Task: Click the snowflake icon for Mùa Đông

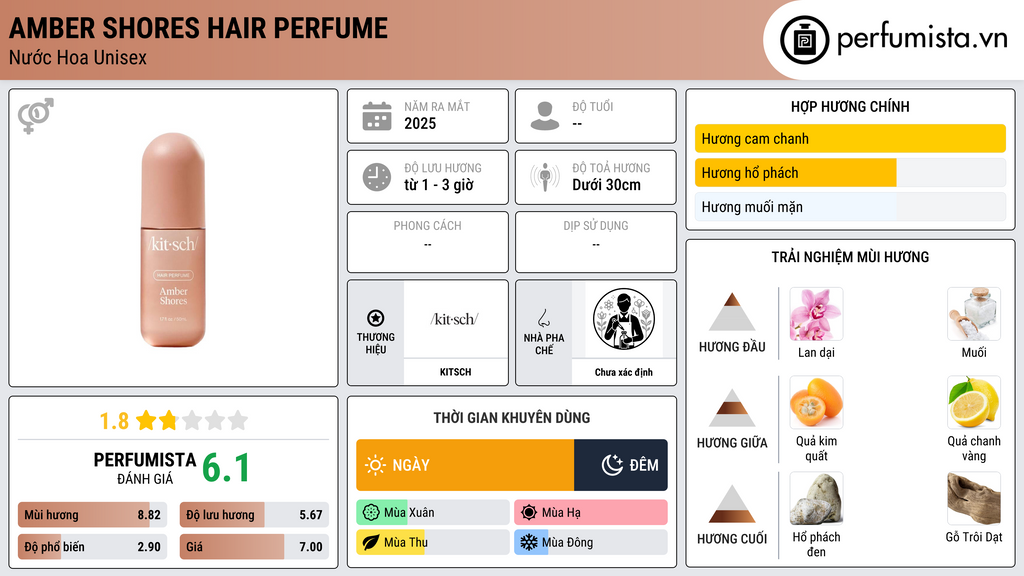Action: 529,543
